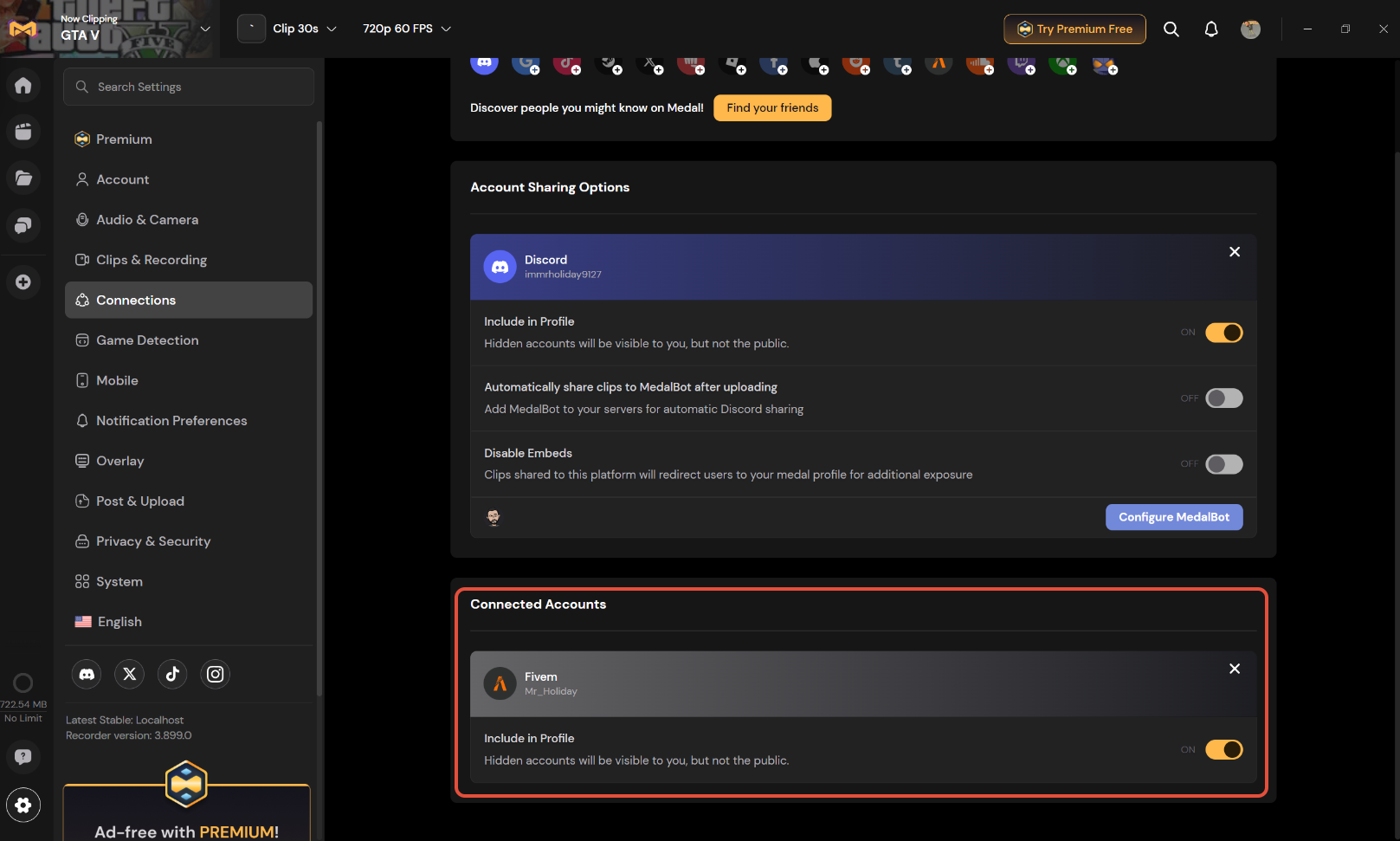Click the Recorder version: 3.899.0 text
Screen dimensions: 1400x841
click(129, 735)
